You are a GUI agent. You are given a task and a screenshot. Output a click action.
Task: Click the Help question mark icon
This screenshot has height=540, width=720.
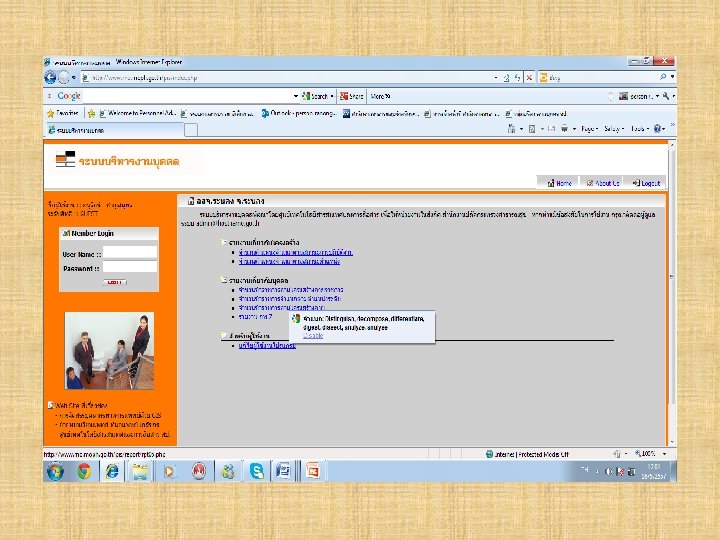pos(657,129)
